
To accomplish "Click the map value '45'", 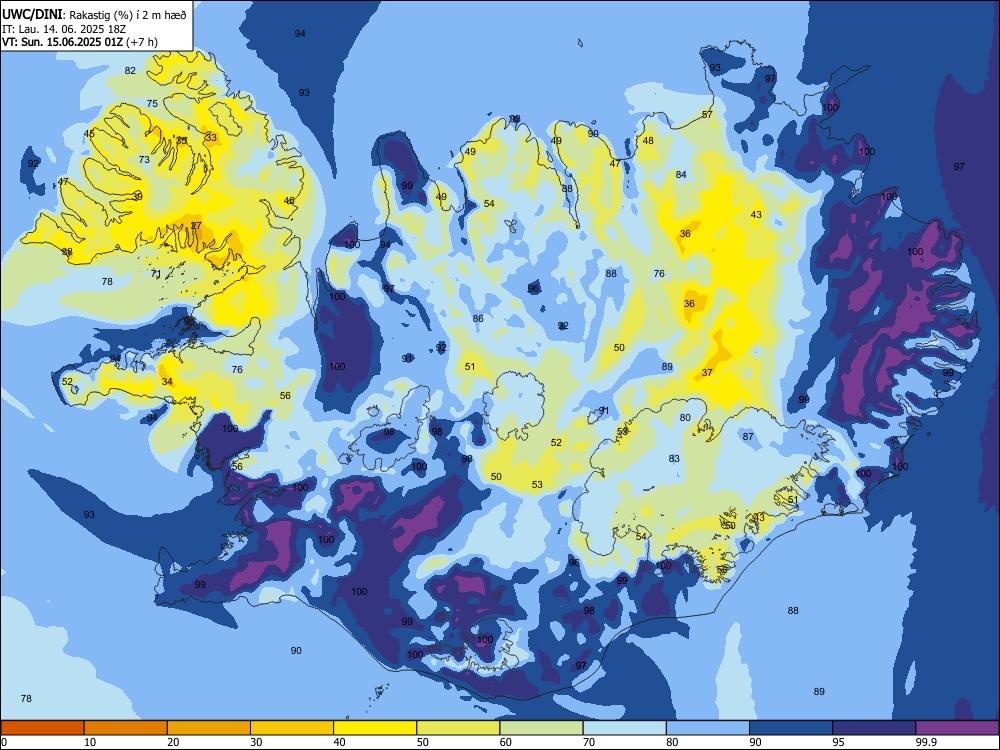I will [89, 133].
